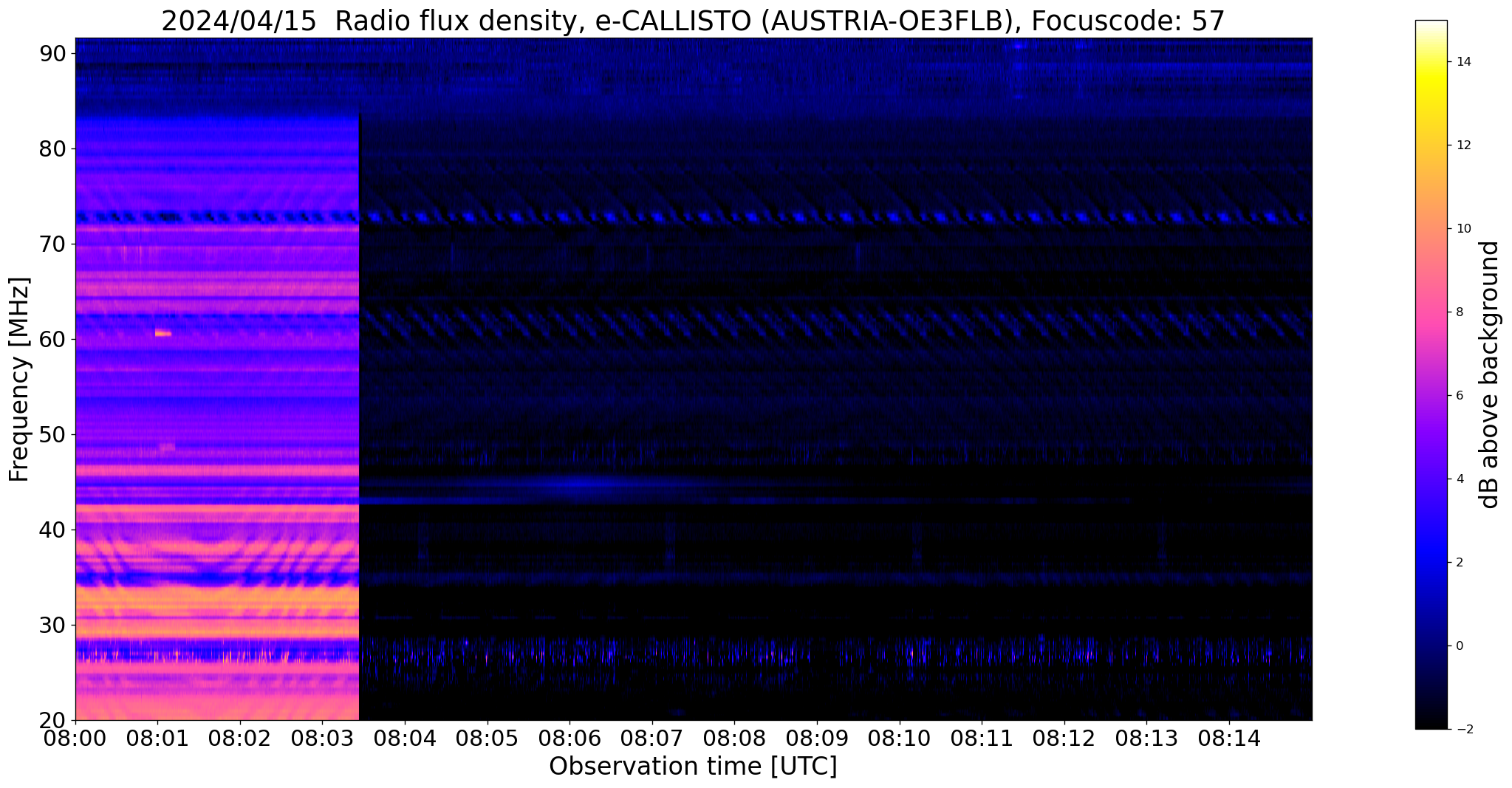Click the 08:09 time tick label
The height and width of the screenshot is (788, 1512).
click(x=817, y=737)
